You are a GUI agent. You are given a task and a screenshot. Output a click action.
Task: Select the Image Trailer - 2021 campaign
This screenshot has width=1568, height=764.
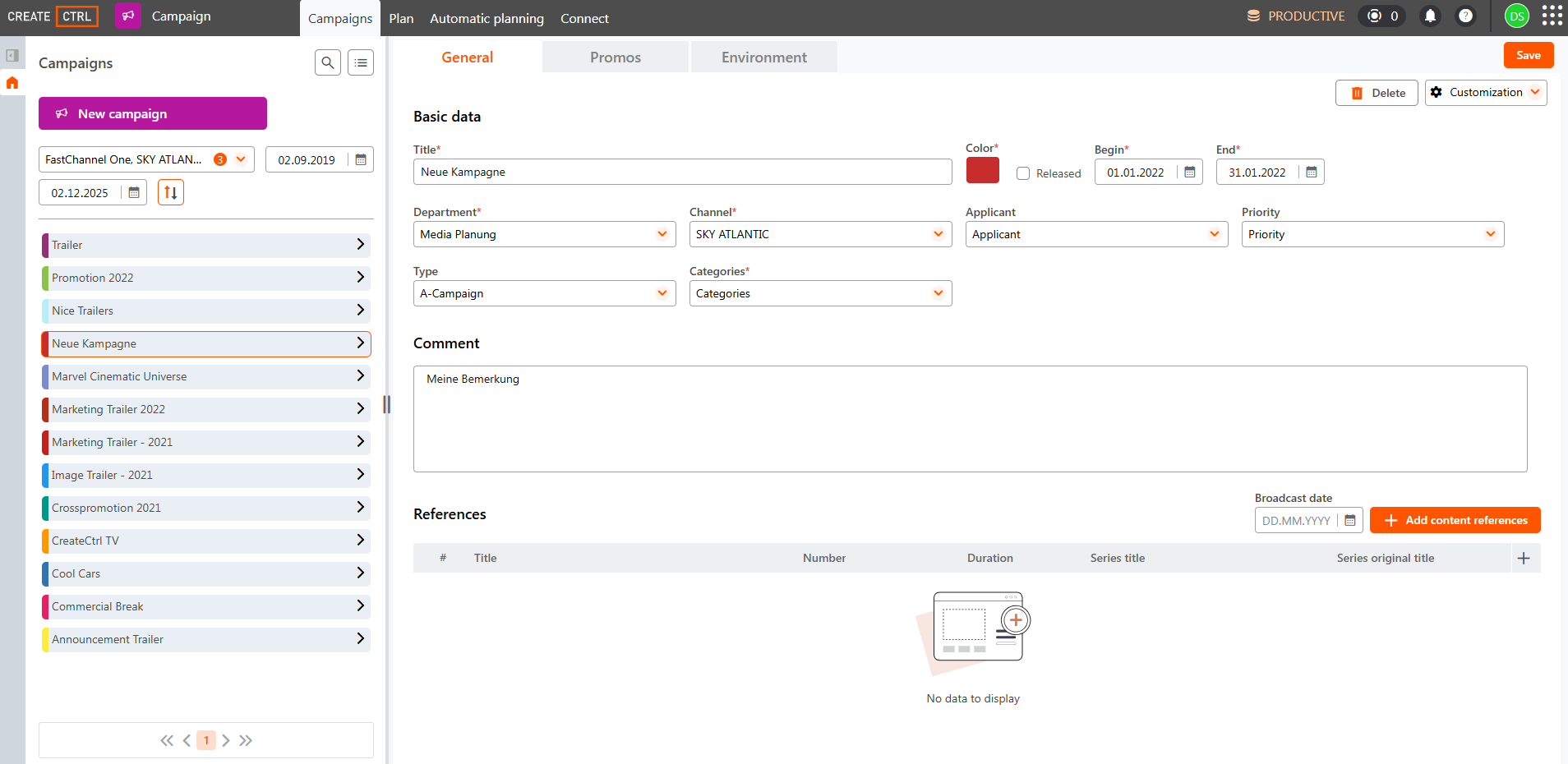click(x=206, y=475)
